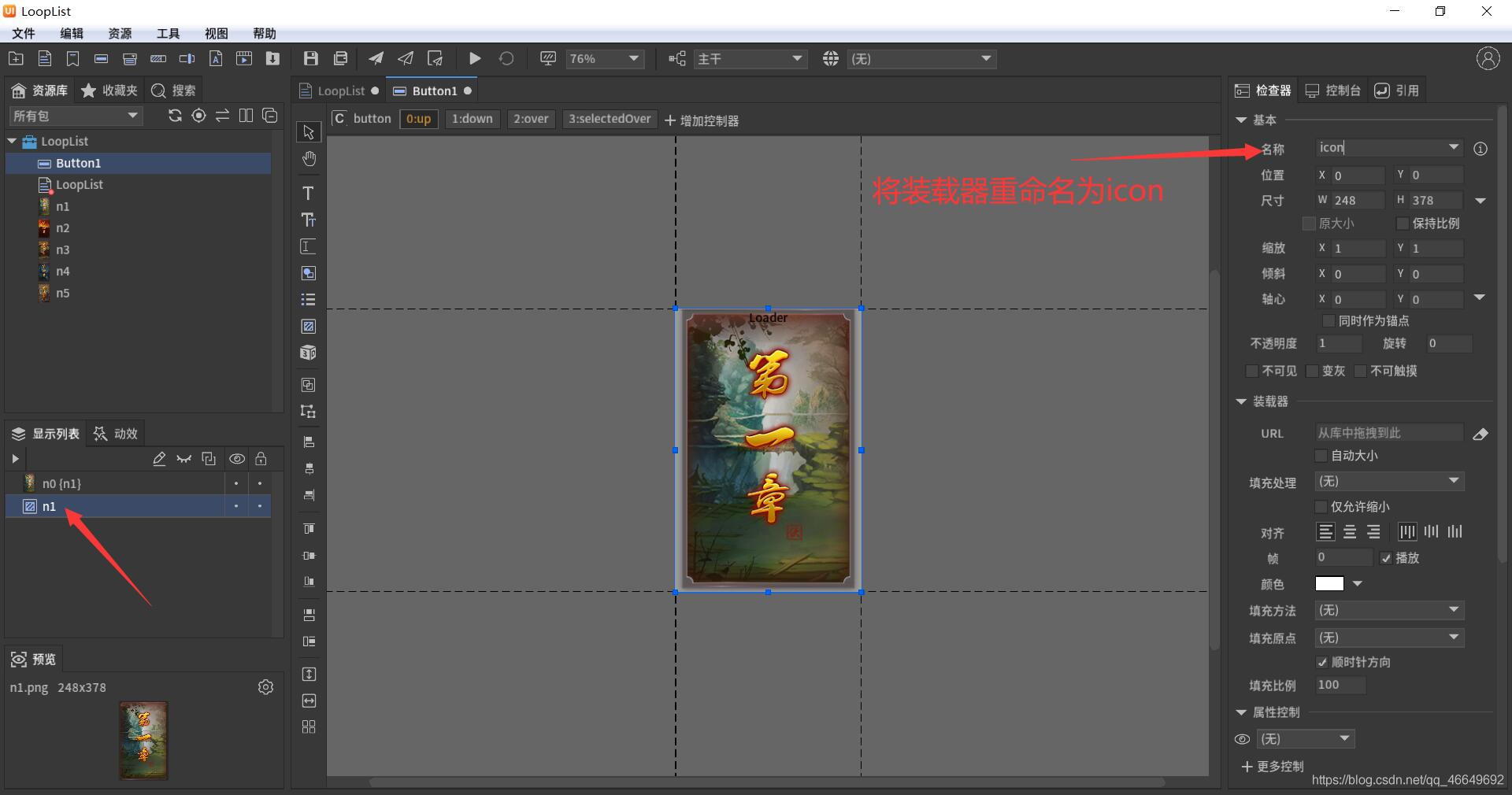
Task: Enable the 保持比例 checkbox
Action: (x=1402, y=224)
